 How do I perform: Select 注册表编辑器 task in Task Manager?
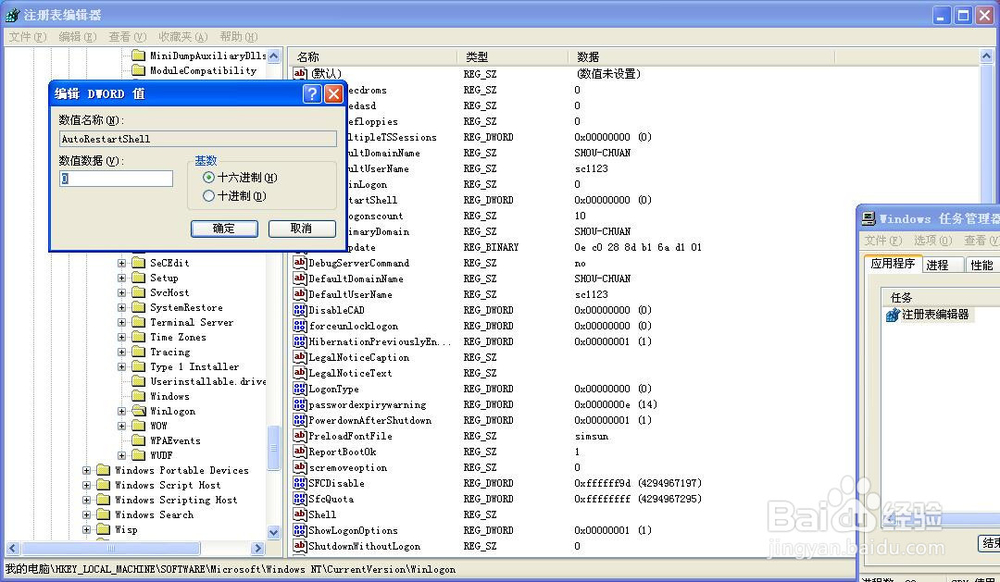(x=929, y=314)
